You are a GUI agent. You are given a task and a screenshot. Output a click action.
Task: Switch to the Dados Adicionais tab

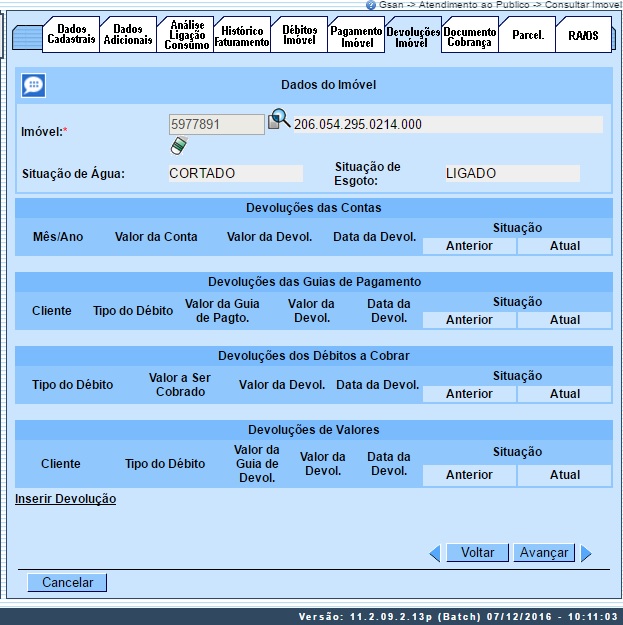pyautogui.click(x=128, y=35)
